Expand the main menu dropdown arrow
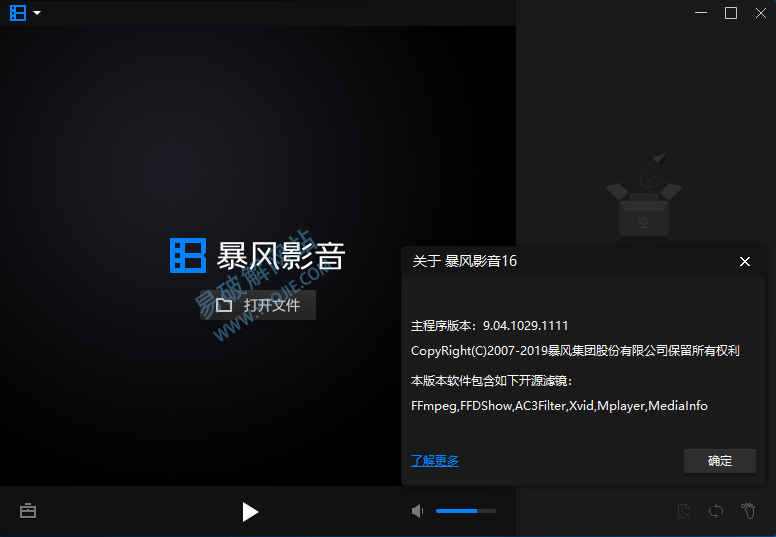This screenshot has height=537, width=776. 37,13
